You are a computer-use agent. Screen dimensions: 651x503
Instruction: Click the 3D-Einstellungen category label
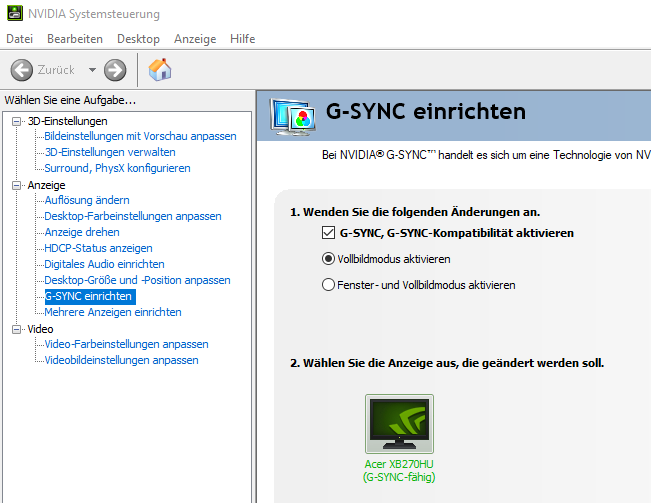tap(68, 121)
